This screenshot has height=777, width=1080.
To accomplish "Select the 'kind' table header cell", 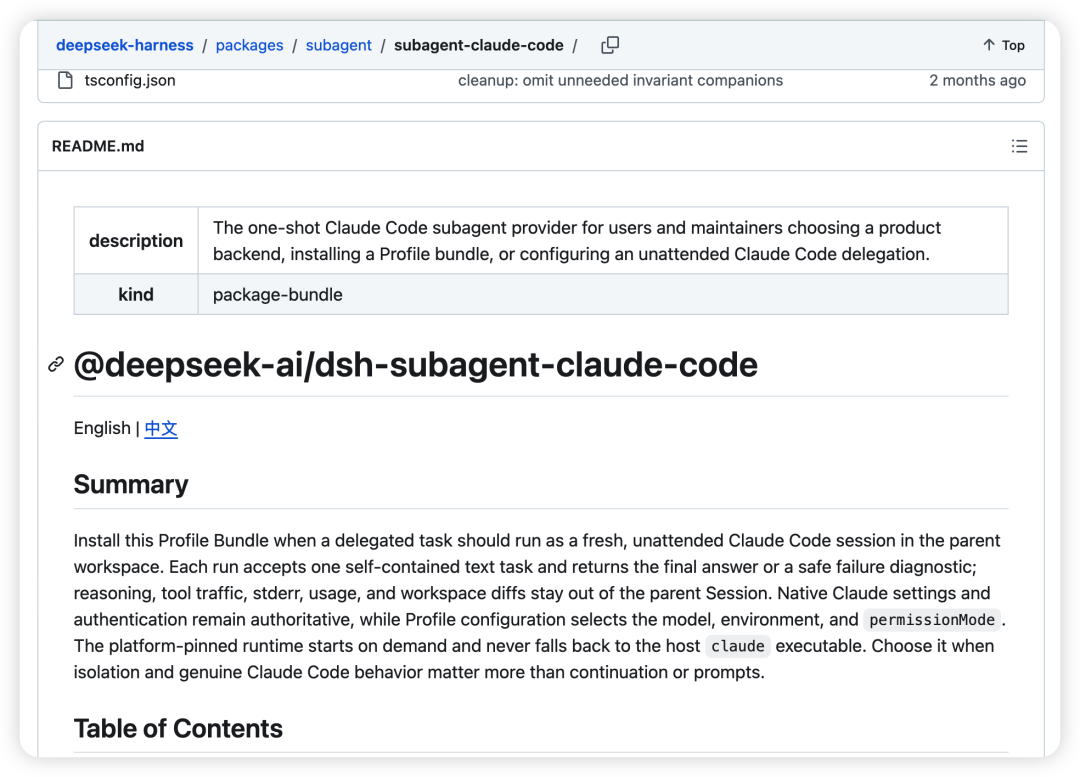I will point(136,295).
